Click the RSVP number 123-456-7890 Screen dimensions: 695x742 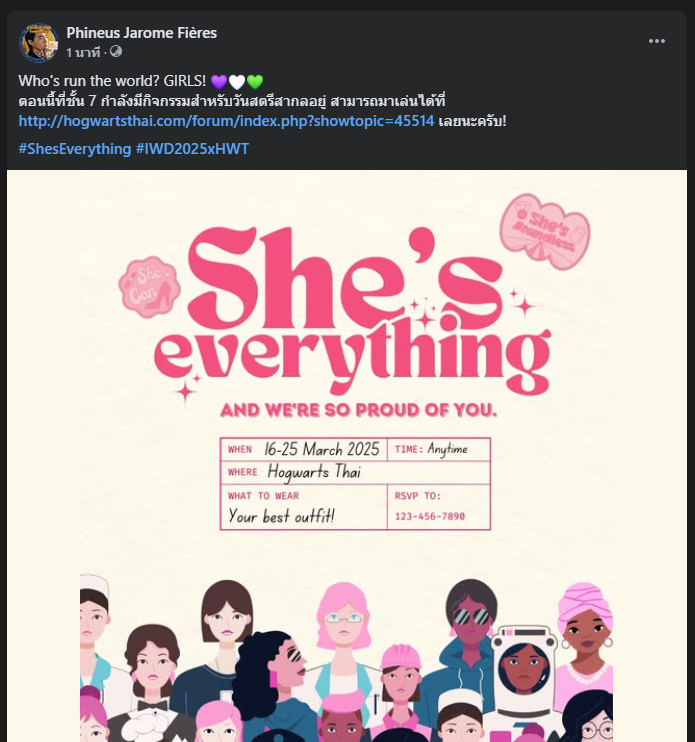(x=430, y=516)
